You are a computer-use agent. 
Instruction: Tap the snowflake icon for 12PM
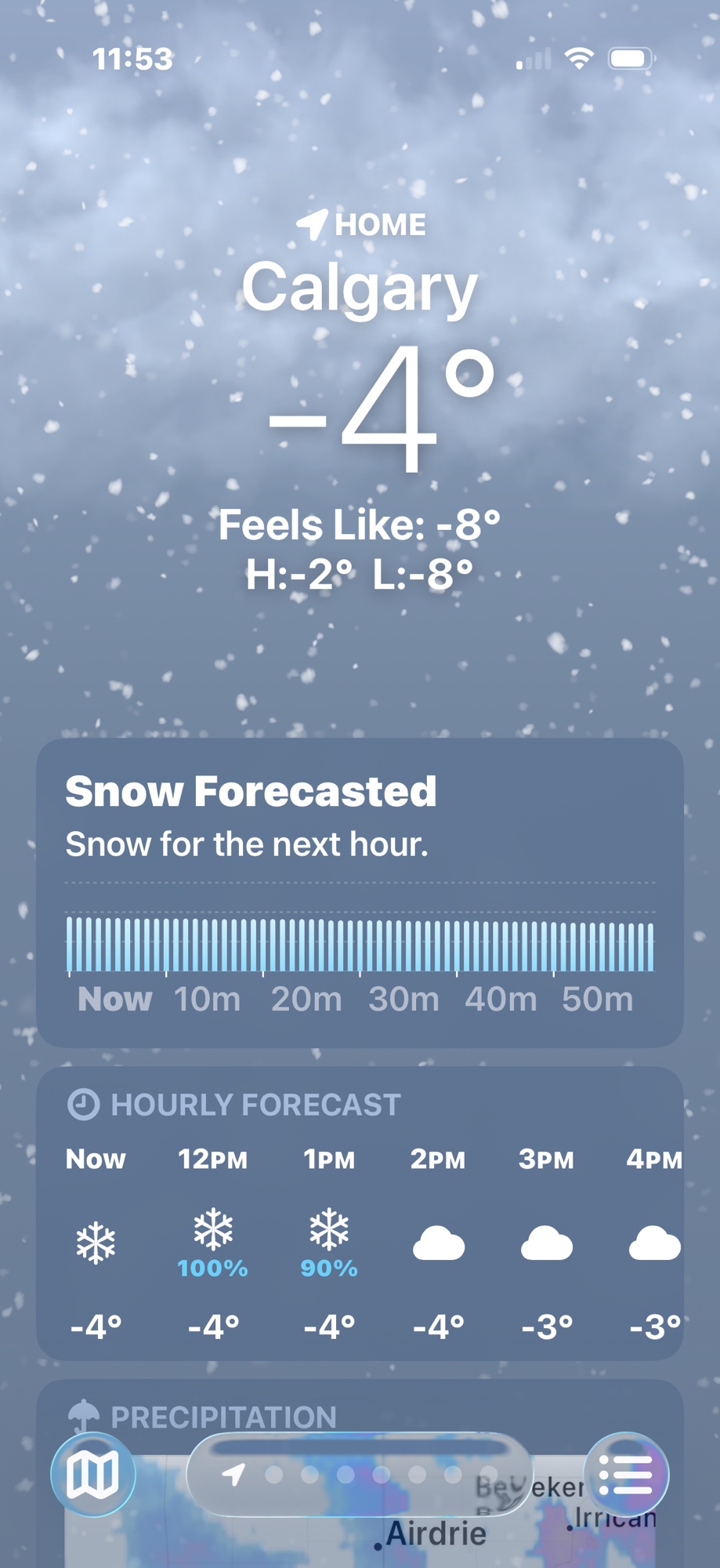(213, 1229)
